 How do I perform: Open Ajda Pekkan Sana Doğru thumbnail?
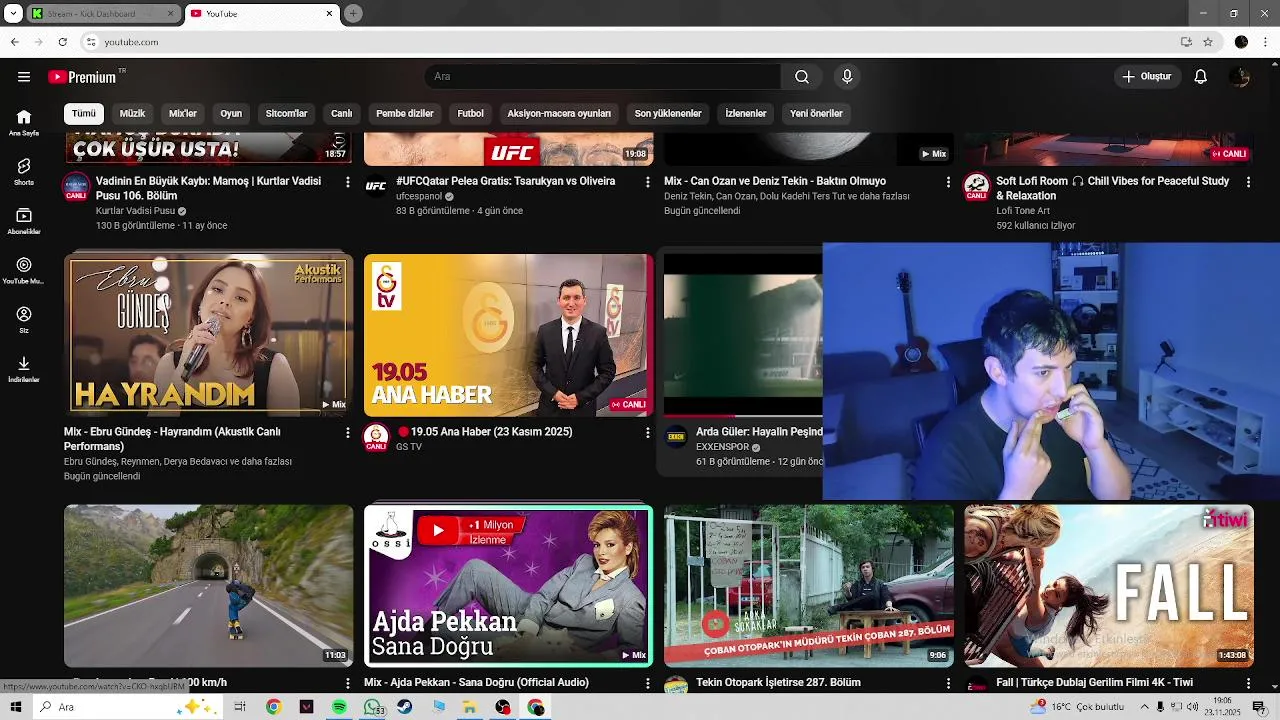(x=509, y=585)
